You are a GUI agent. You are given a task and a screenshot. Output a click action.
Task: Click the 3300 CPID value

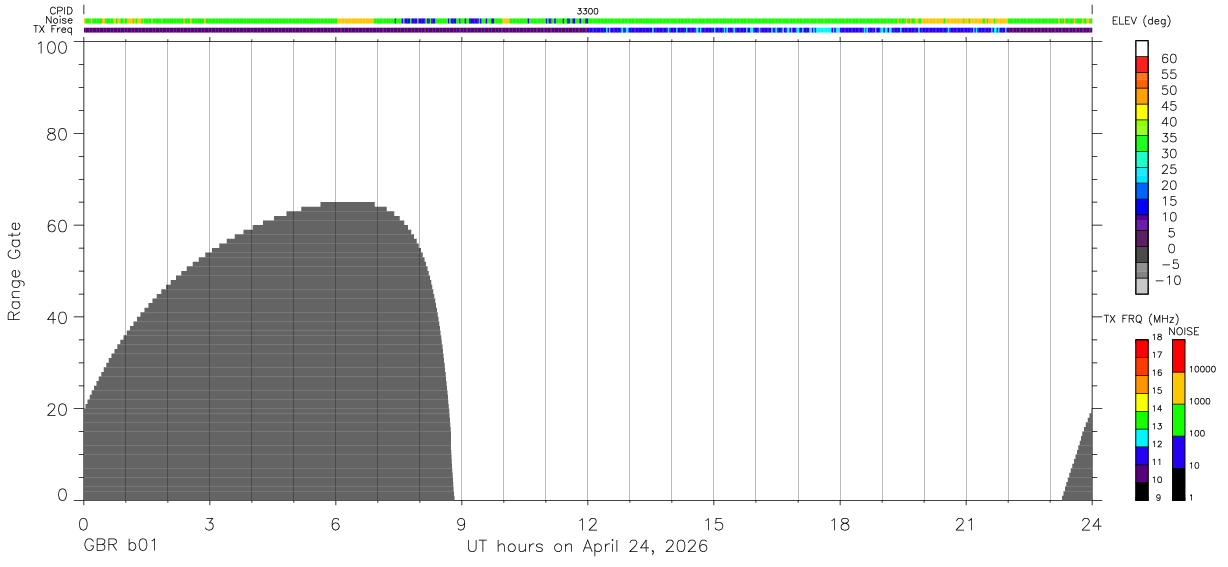(x=588, y=11)
